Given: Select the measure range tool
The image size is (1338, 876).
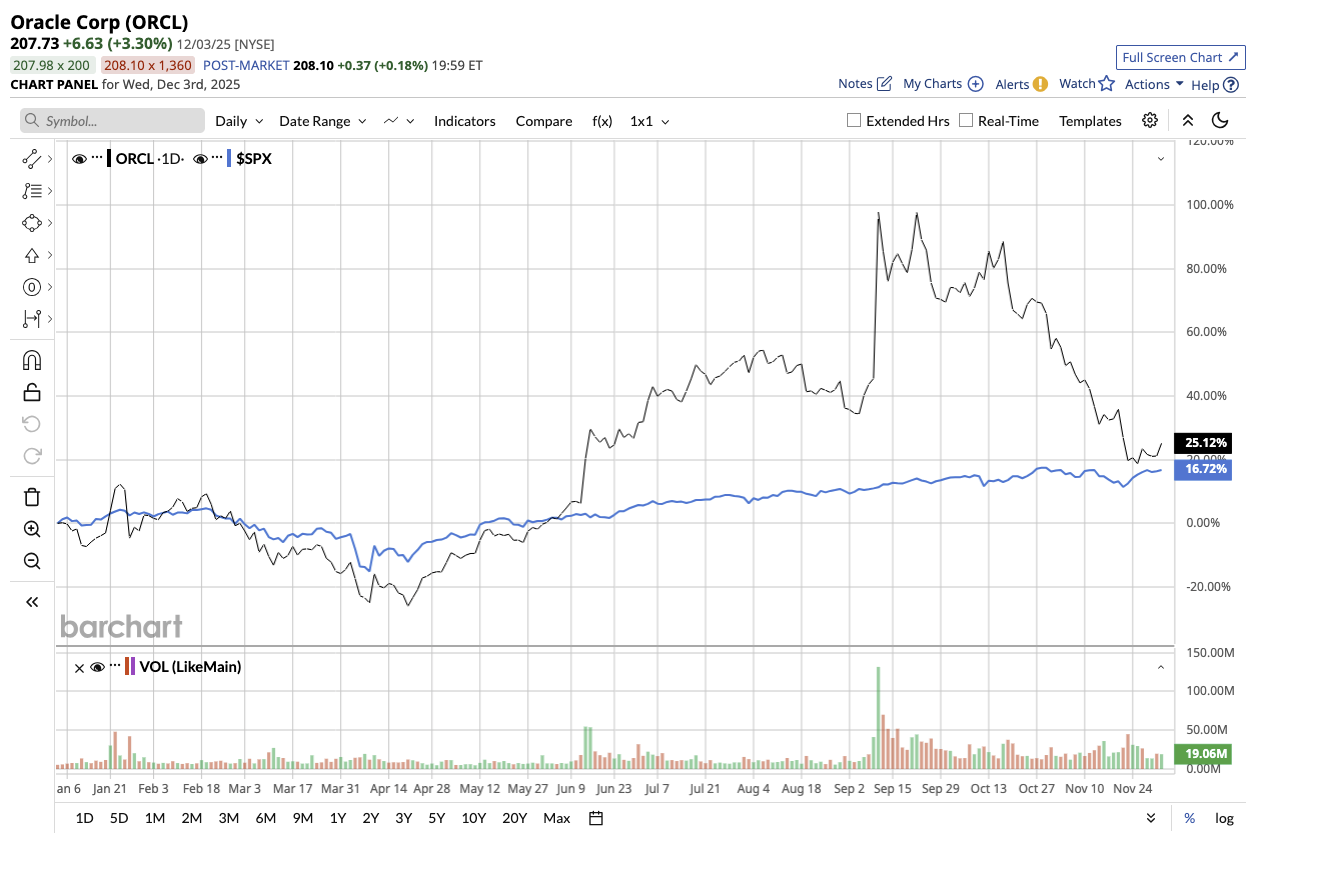Looking at the screenshot, I should [32, 319].
